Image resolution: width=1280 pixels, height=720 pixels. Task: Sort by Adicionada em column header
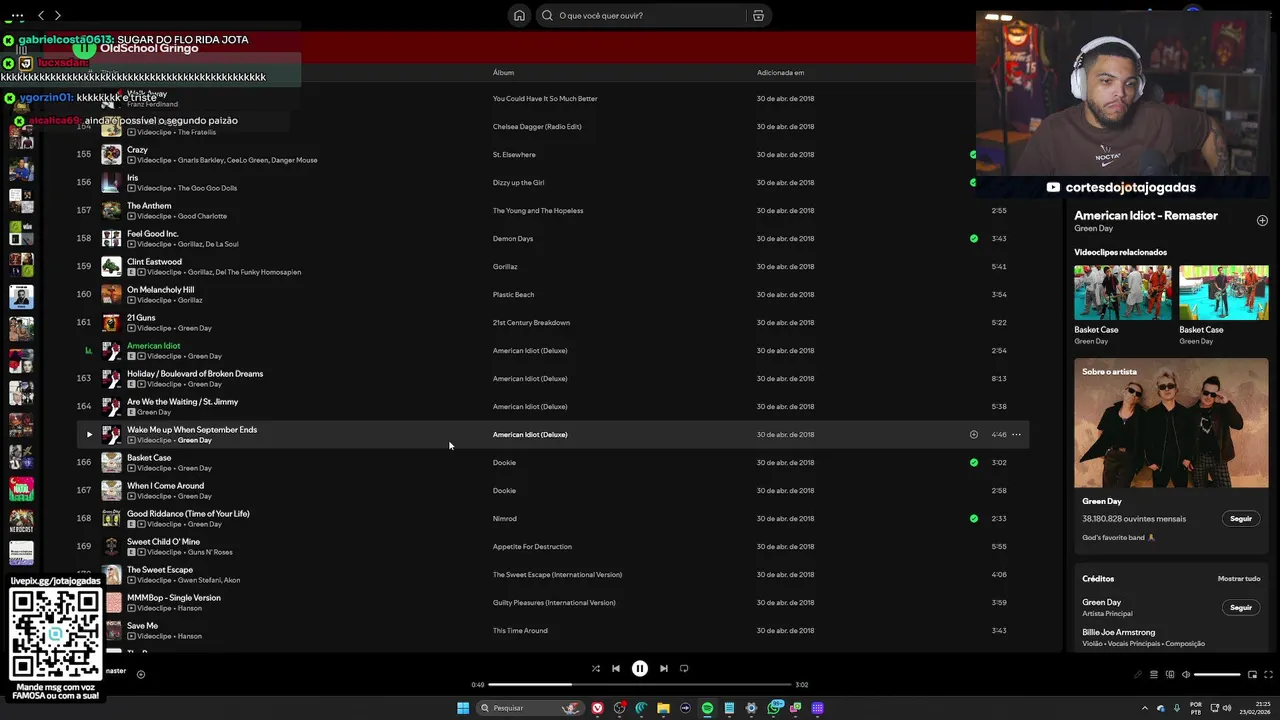[x=780, y=72]
